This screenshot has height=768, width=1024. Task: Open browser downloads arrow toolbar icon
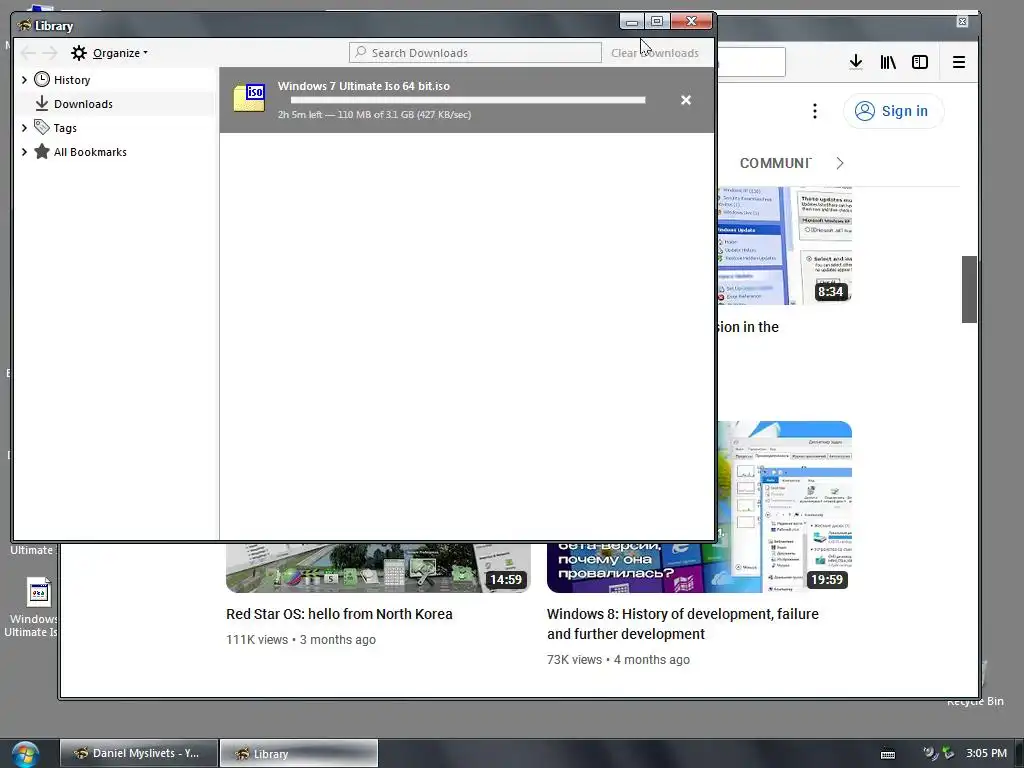856,62
